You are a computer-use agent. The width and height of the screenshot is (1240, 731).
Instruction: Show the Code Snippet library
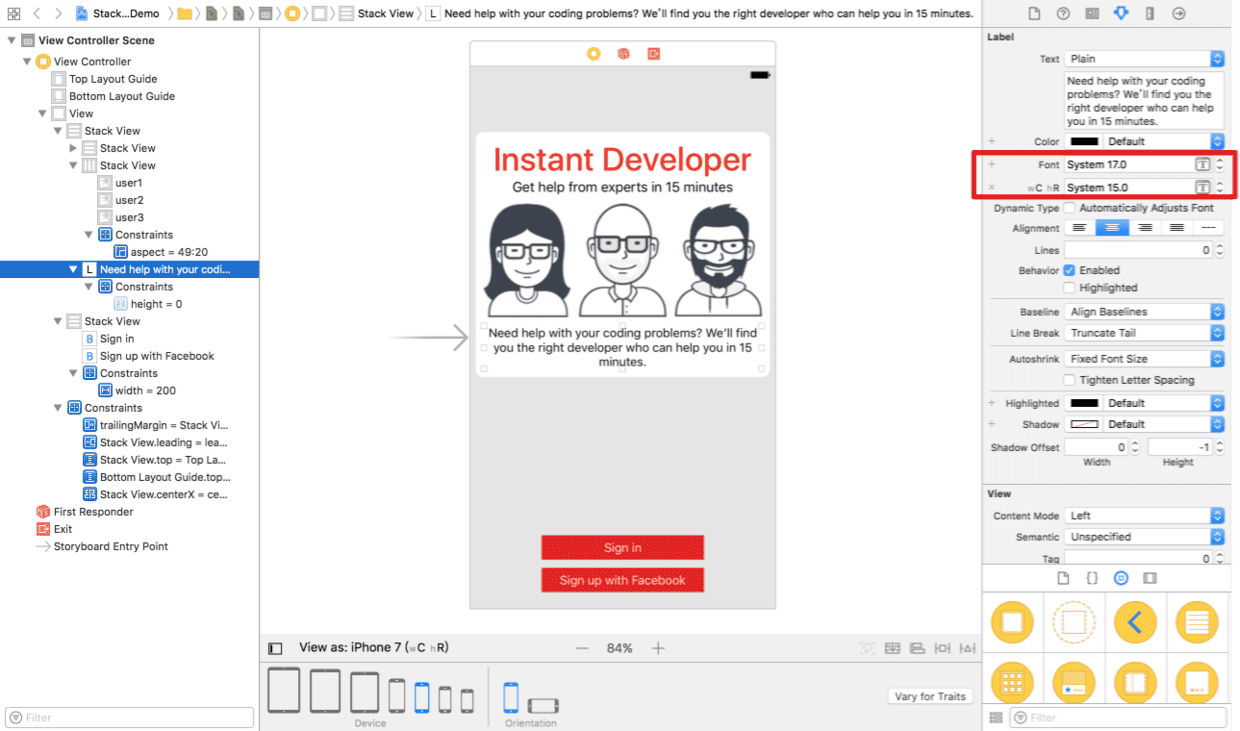tap(1092, 578)
